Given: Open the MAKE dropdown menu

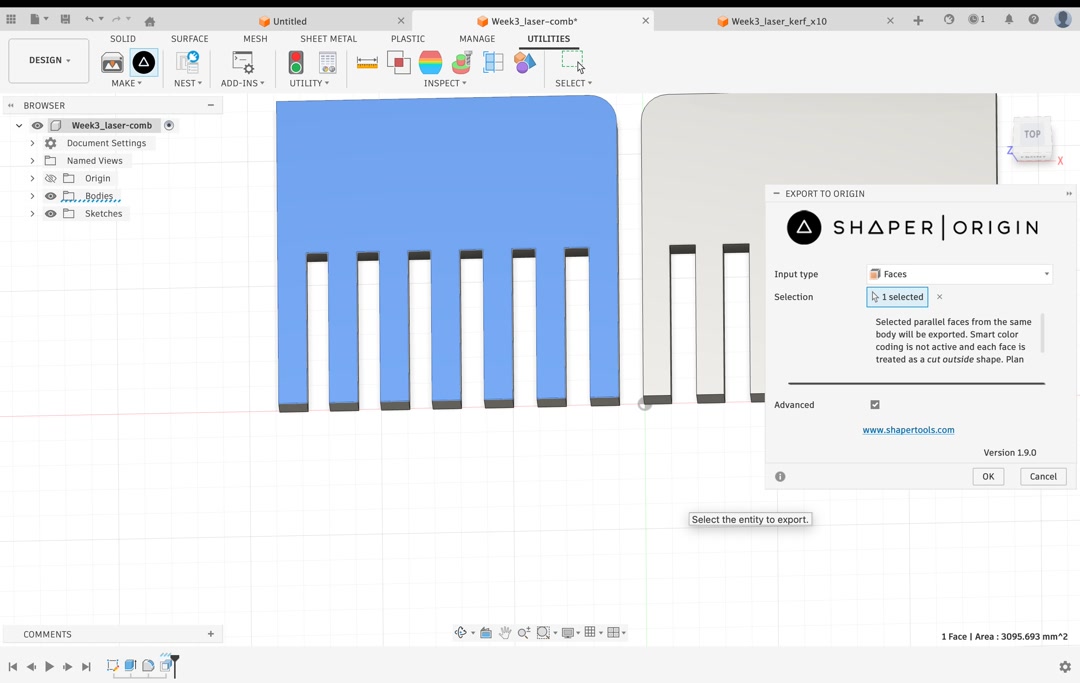Looking at the screenshot, I should pyautogui.click(x=127, y=83).
